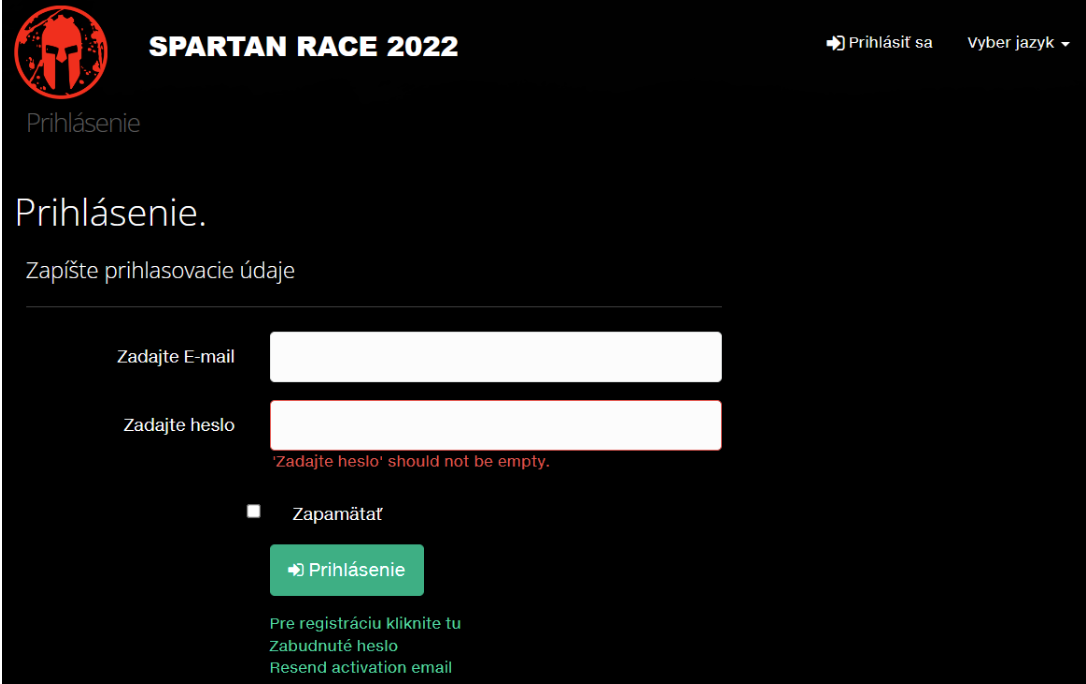Click the Zapíšte prihlasovacie údaje subheading

(x=160, y=270)
